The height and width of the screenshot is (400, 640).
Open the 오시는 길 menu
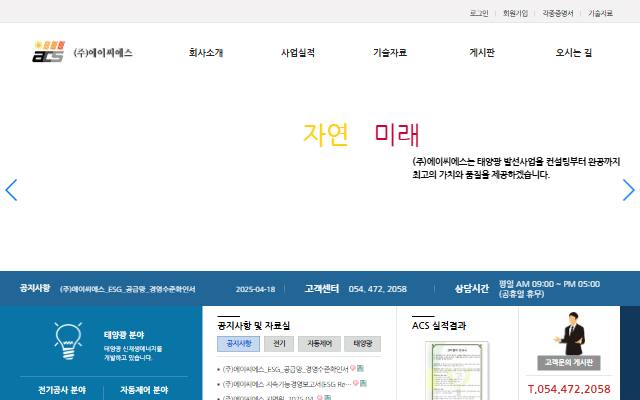[574, 53]
